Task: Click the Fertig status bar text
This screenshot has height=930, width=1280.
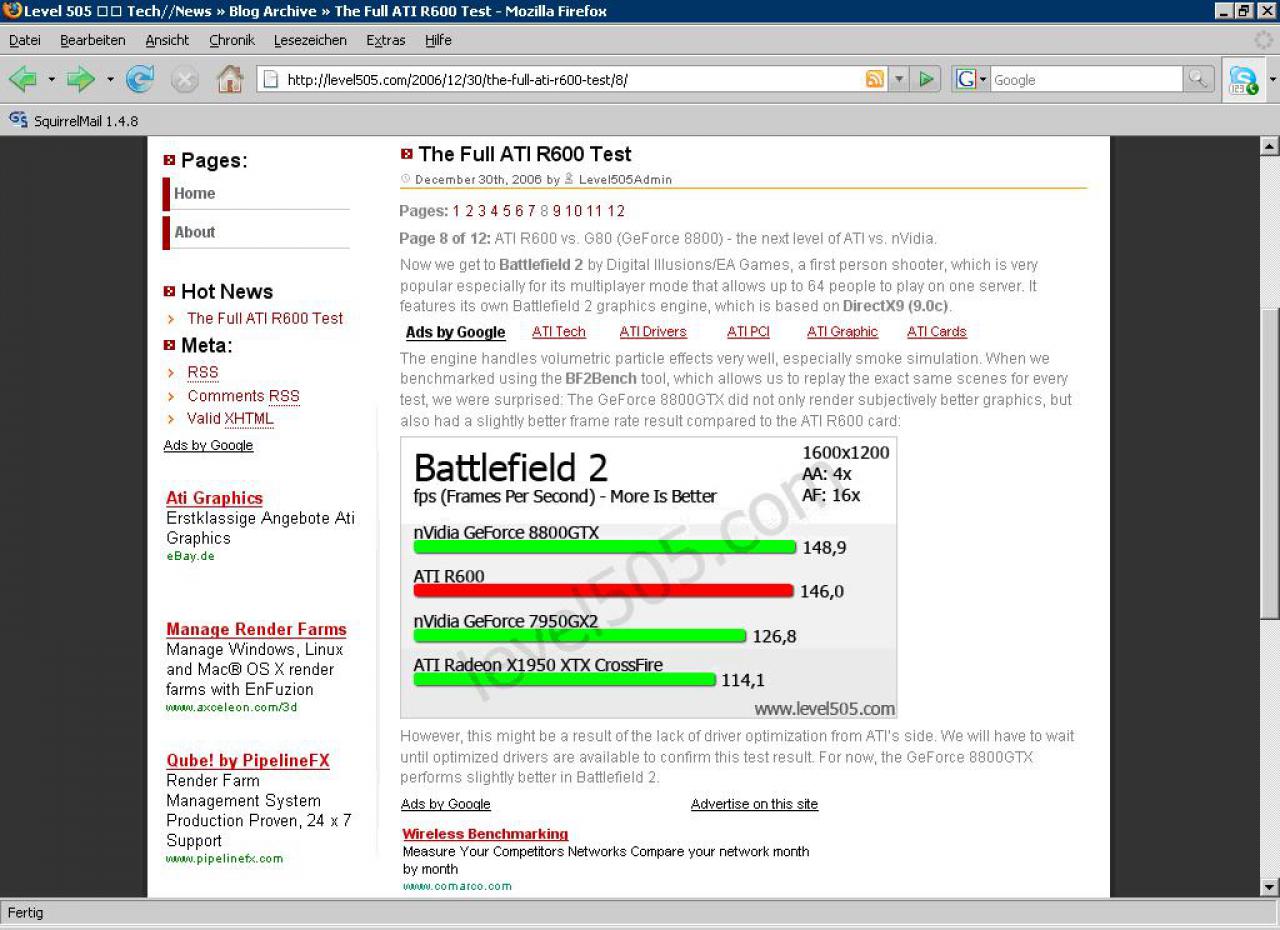Action: tap(25, 913)
